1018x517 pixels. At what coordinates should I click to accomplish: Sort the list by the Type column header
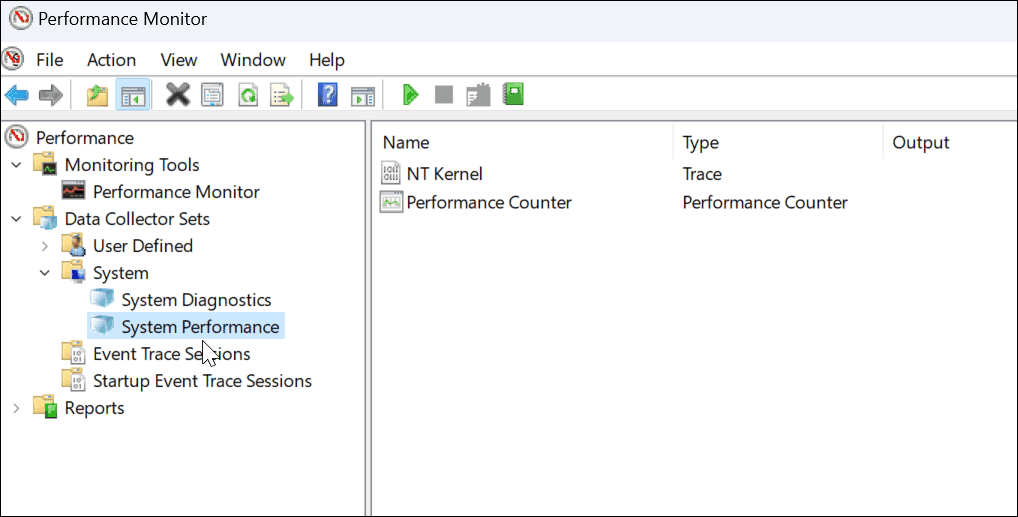coord(700,143)
